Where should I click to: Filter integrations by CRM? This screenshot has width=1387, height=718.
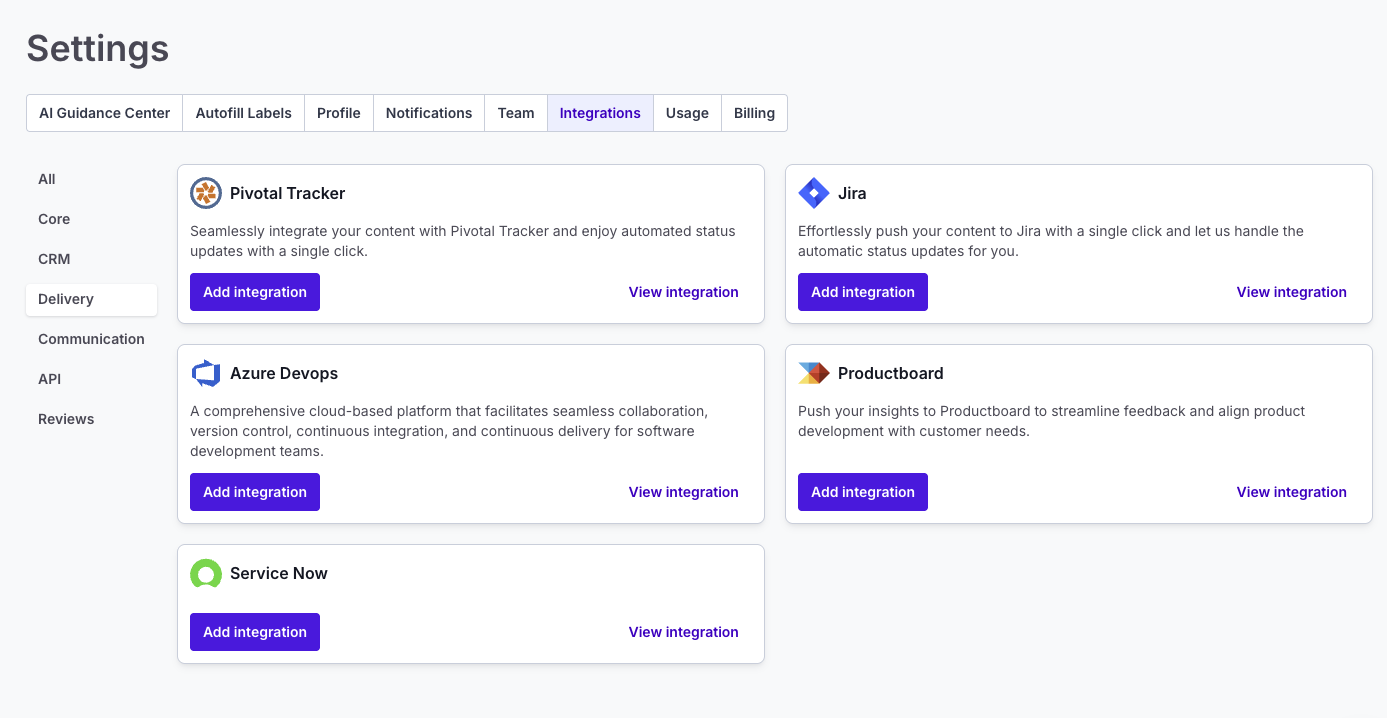coord(91,259)
